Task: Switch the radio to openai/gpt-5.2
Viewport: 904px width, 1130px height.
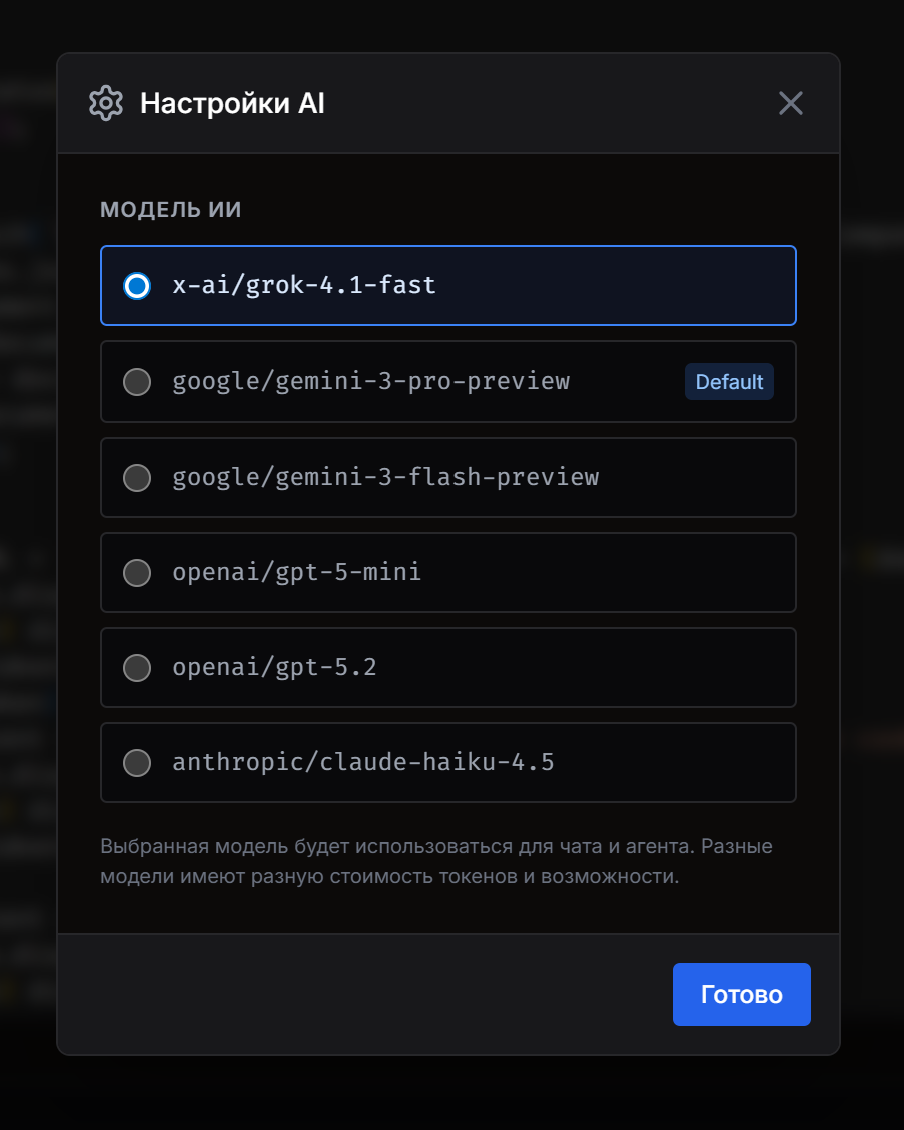Action: coord(137,668)
